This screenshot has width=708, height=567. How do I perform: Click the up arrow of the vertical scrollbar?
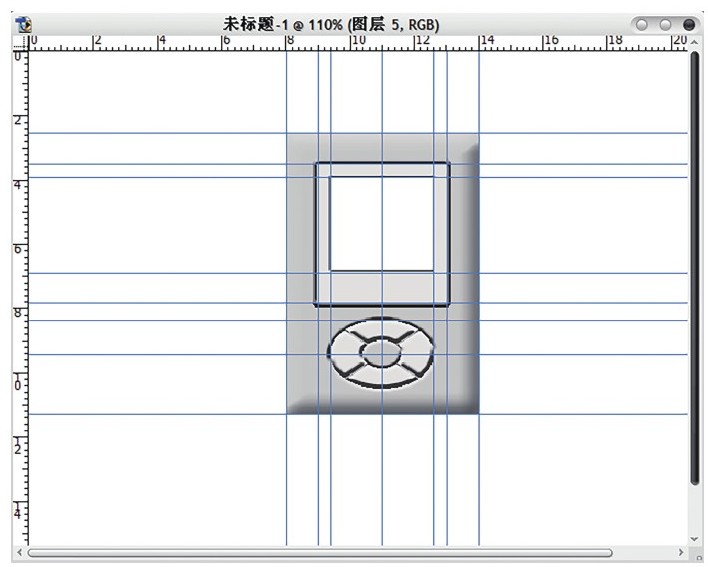click(x=694, y=42)
